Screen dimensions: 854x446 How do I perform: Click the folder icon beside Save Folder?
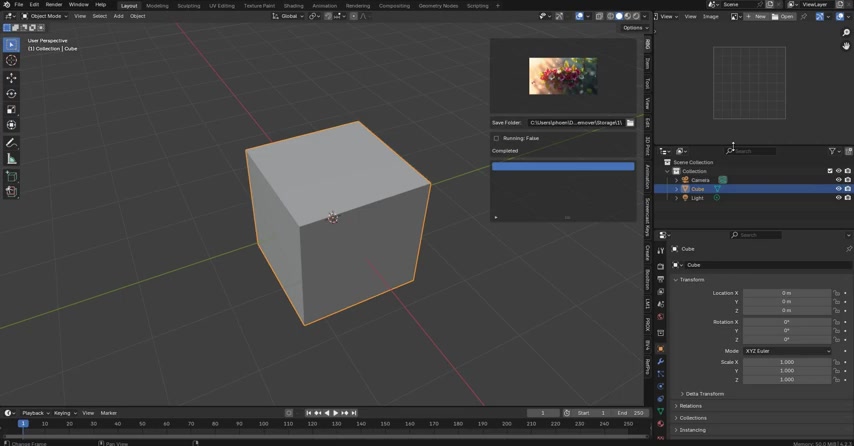click(630, 123)
